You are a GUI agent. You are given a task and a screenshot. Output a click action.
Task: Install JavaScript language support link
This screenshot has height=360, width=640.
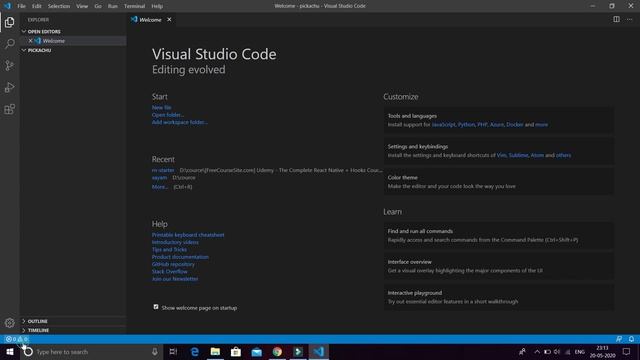[443, 124]
